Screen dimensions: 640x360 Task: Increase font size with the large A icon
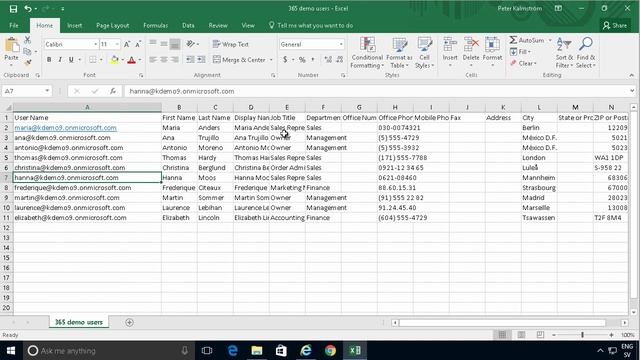127,44
